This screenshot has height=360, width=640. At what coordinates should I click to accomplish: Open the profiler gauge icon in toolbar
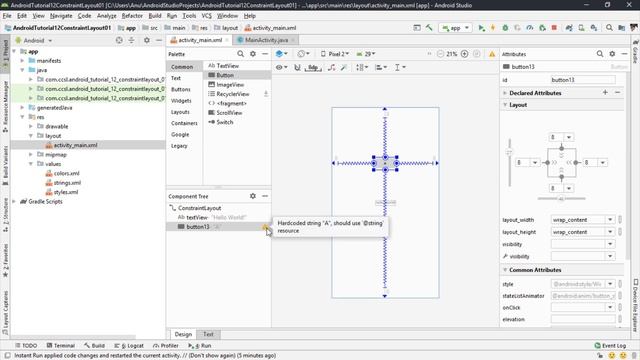point(530,28)
